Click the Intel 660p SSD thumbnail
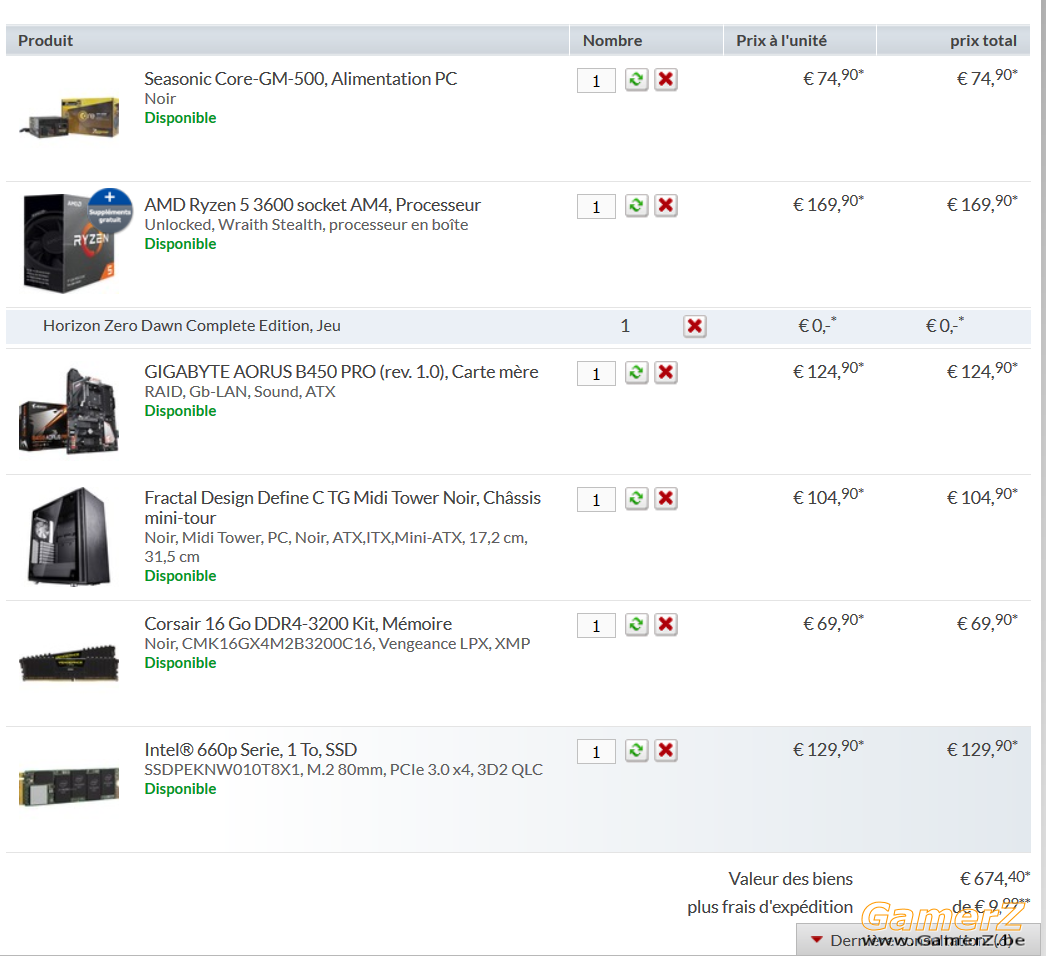This screenshot has width=1046, height=956. click(x=69, y=787)
